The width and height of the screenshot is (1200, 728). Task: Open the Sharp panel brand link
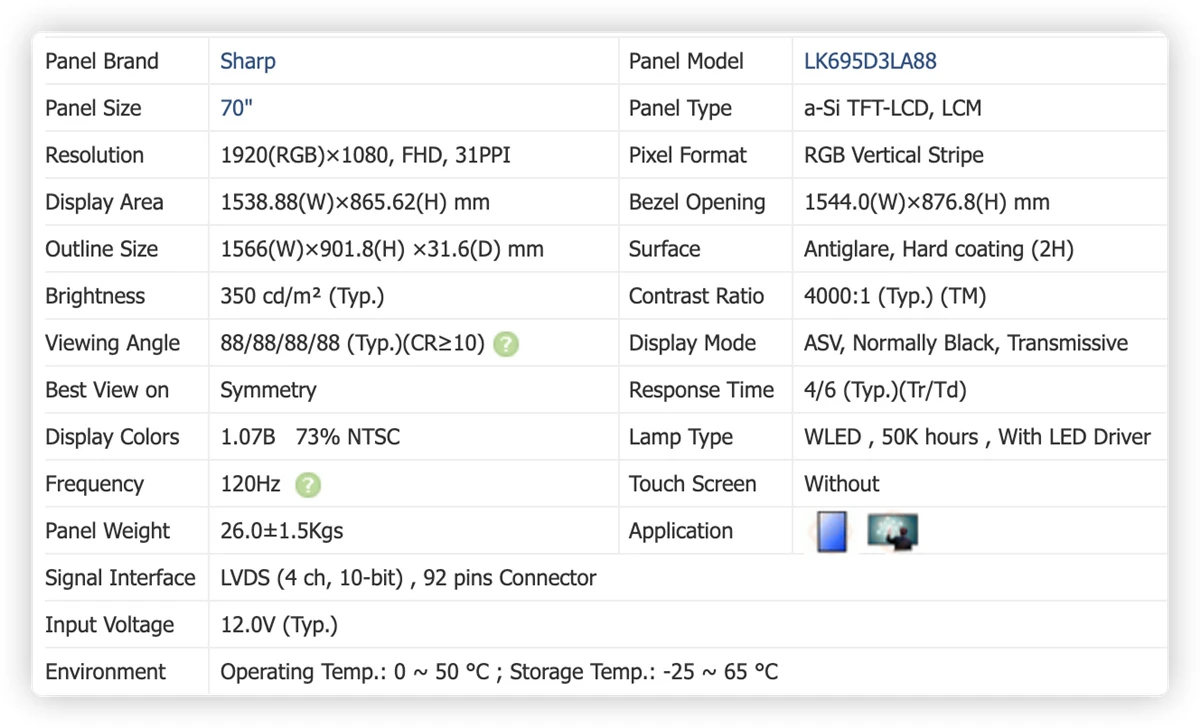(x=248, y=61)
